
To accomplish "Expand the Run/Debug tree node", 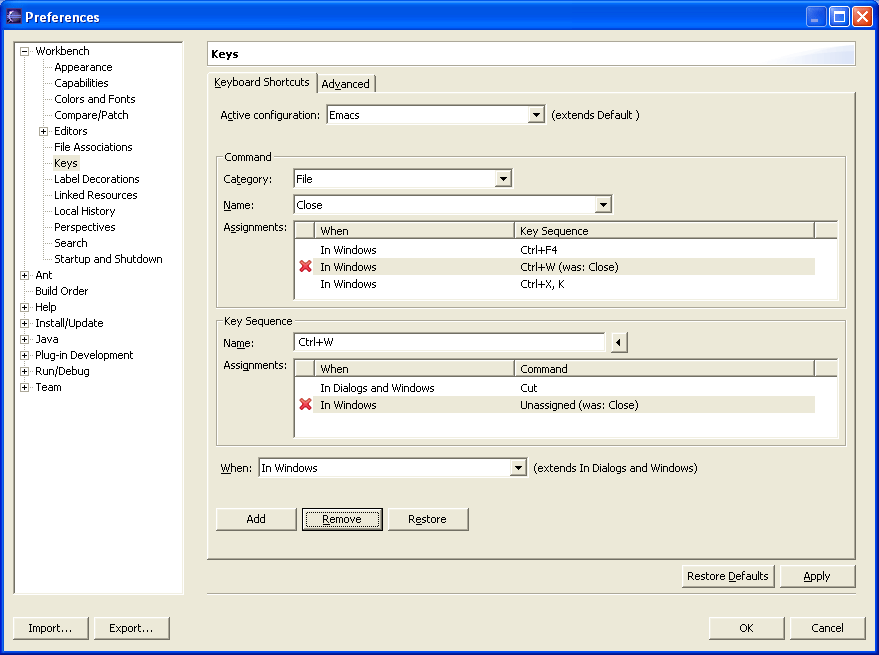I will 24,371.
